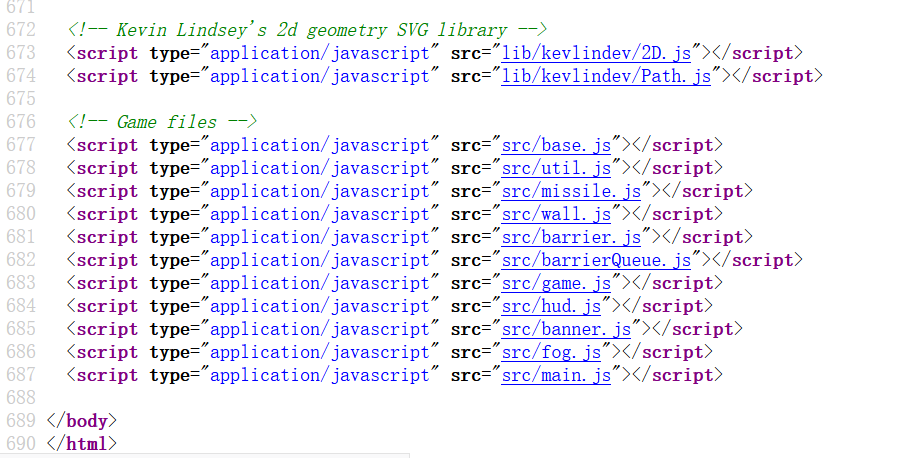Click line number 690
Image resolution: width=898 pixels, height=458 pixels.
tap(21, 444)
